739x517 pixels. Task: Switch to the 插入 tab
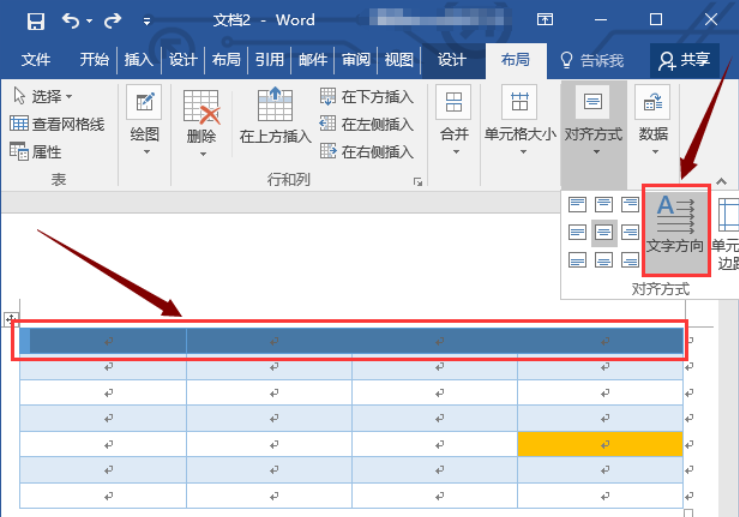click(139, 60)
